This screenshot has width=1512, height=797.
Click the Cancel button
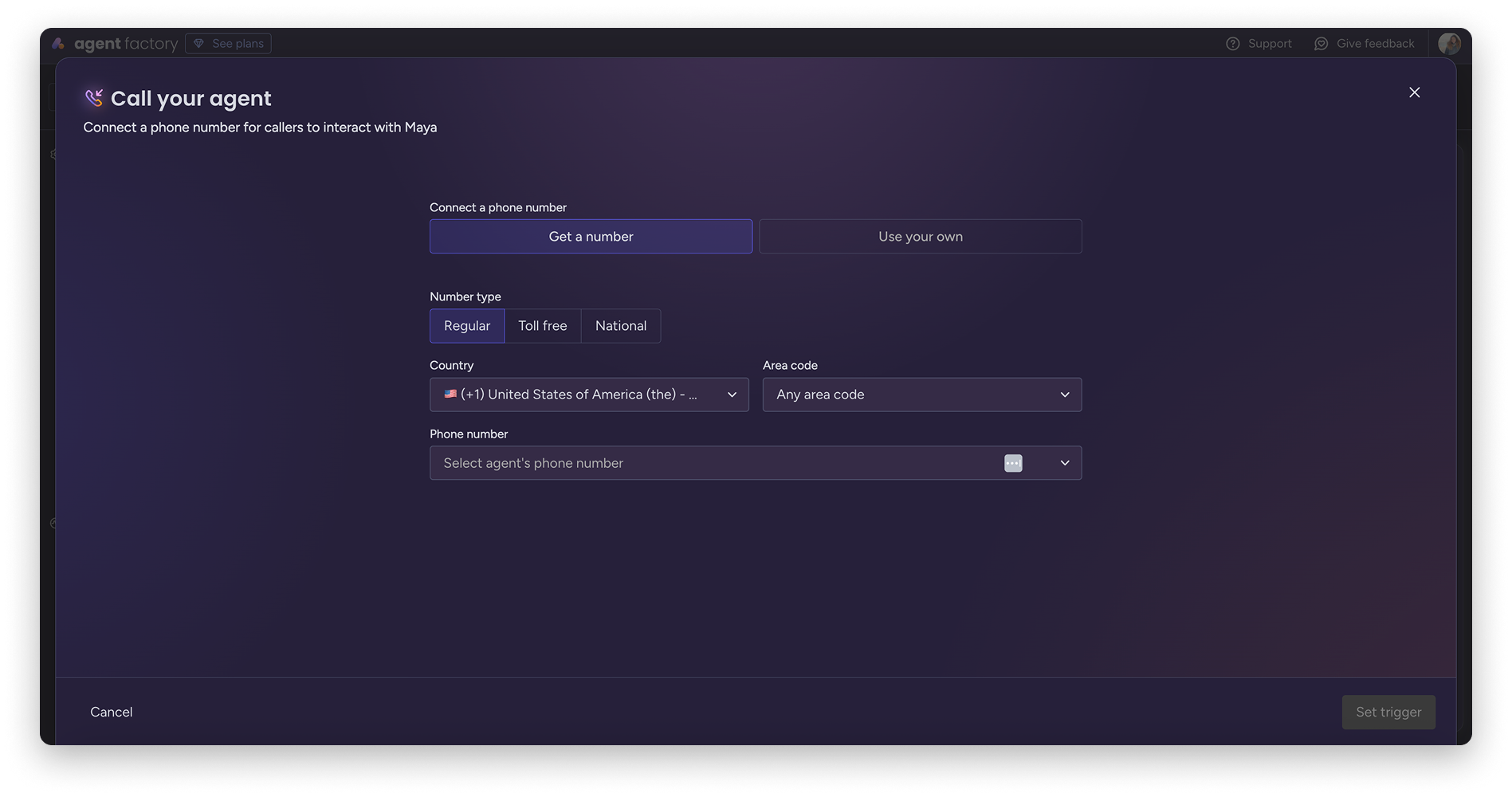(111, 712)
